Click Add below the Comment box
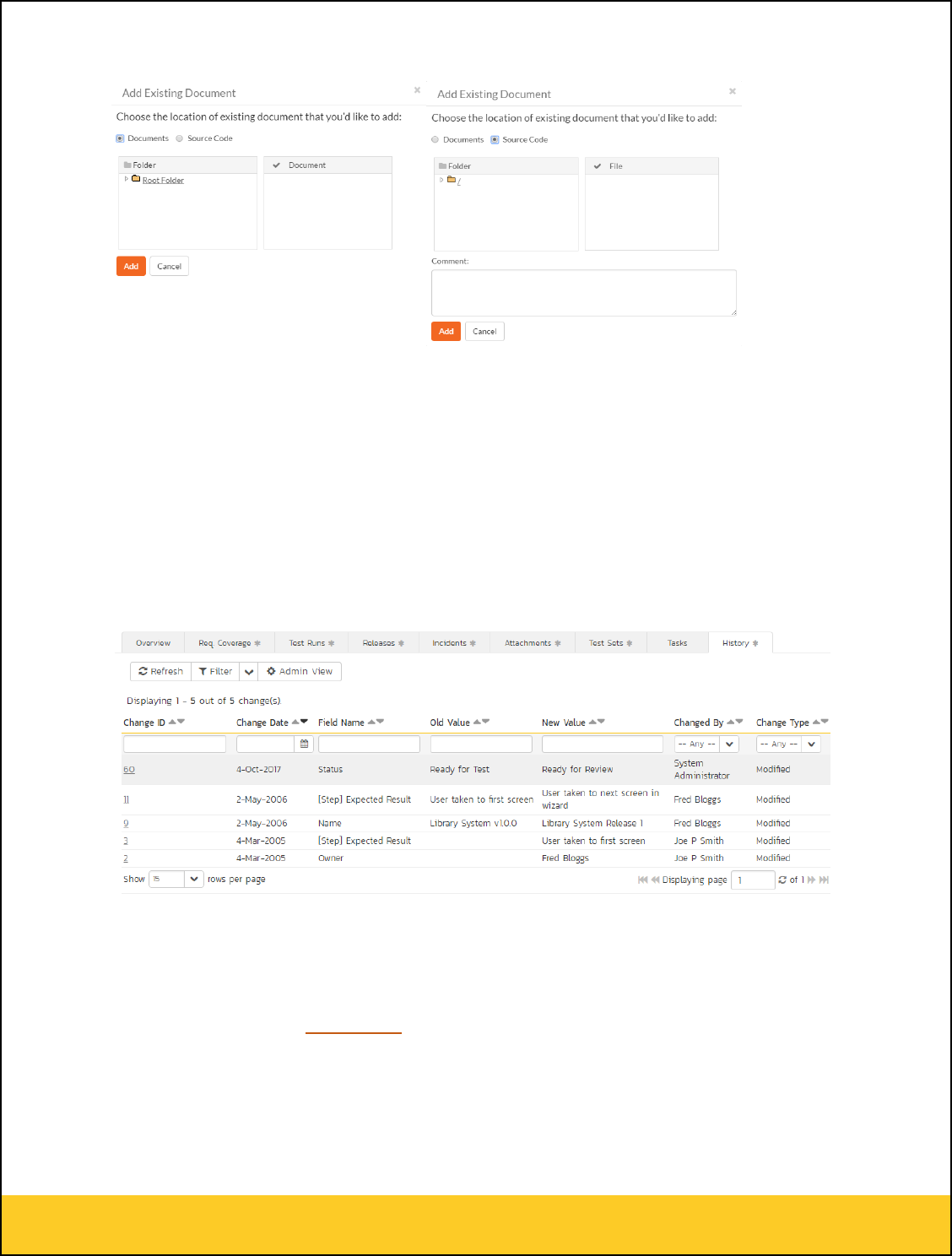This screenshot has width=952, height=1256. tap(446, 331)
